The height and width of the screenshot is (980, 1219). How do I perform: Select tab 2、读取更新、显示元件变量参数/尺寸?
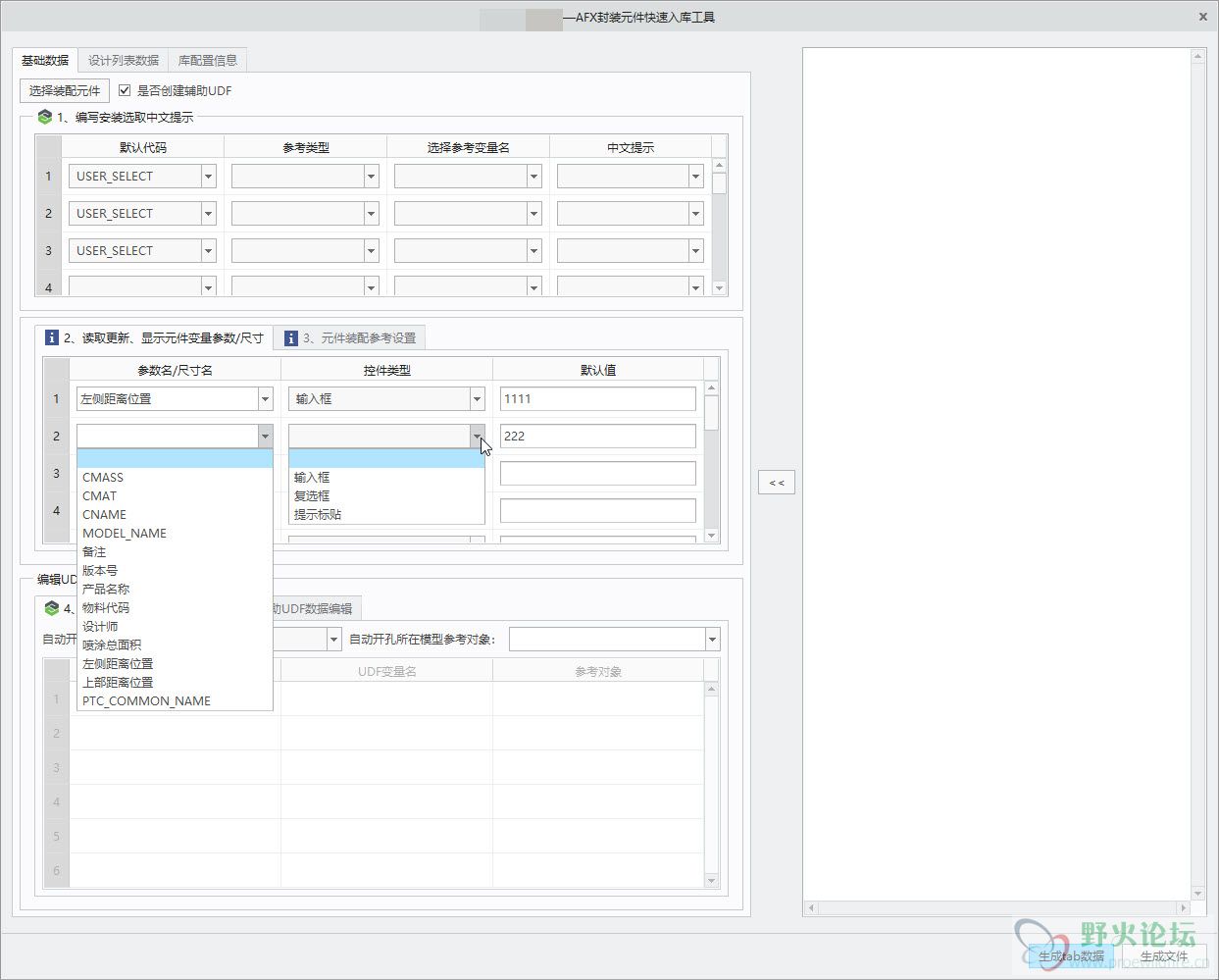pos(155,337)
